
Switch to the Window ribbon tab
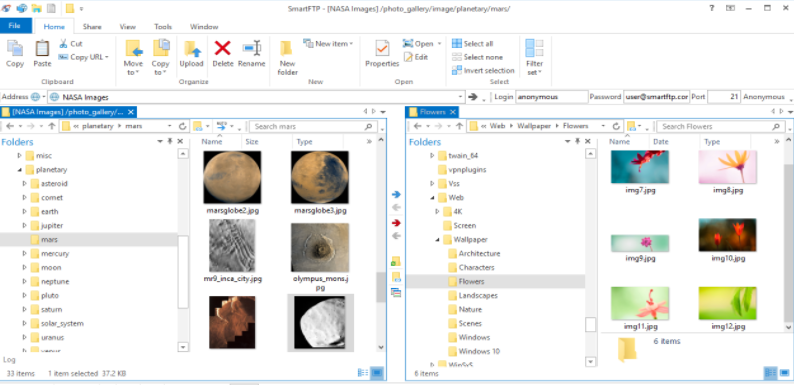[x=204, y=26]
